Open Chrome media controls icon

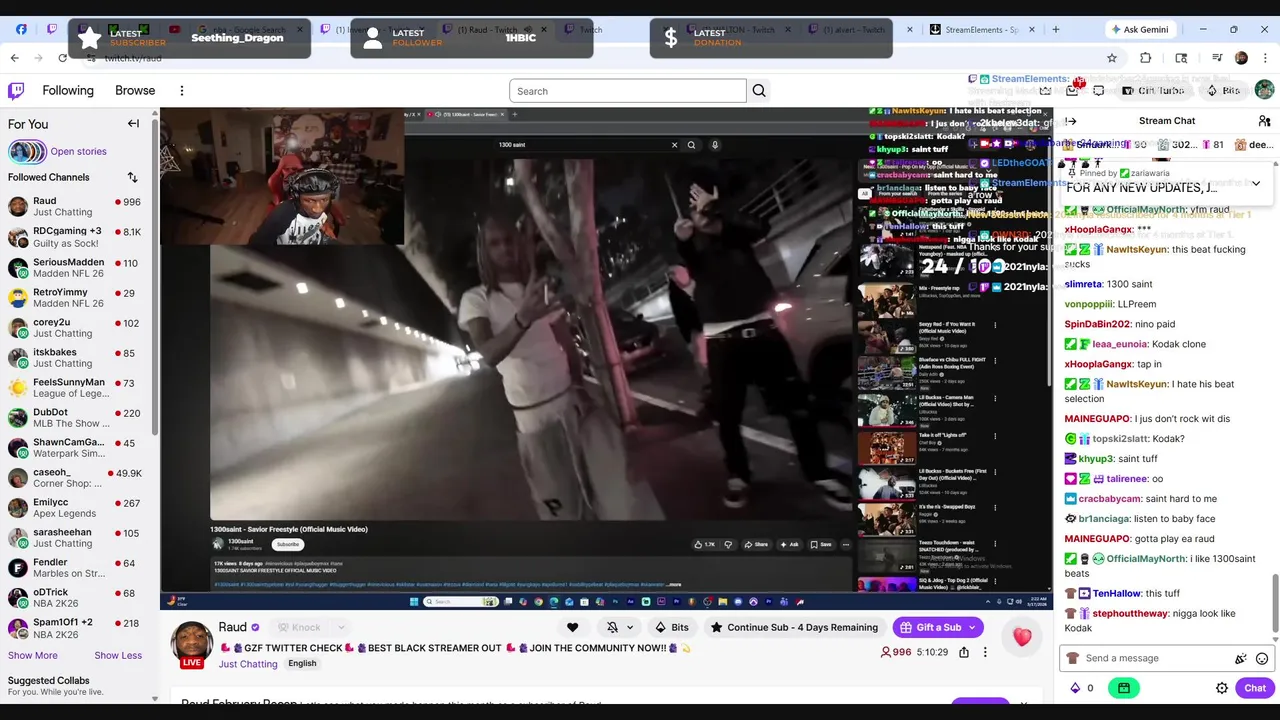click(x=1218, y=58)
